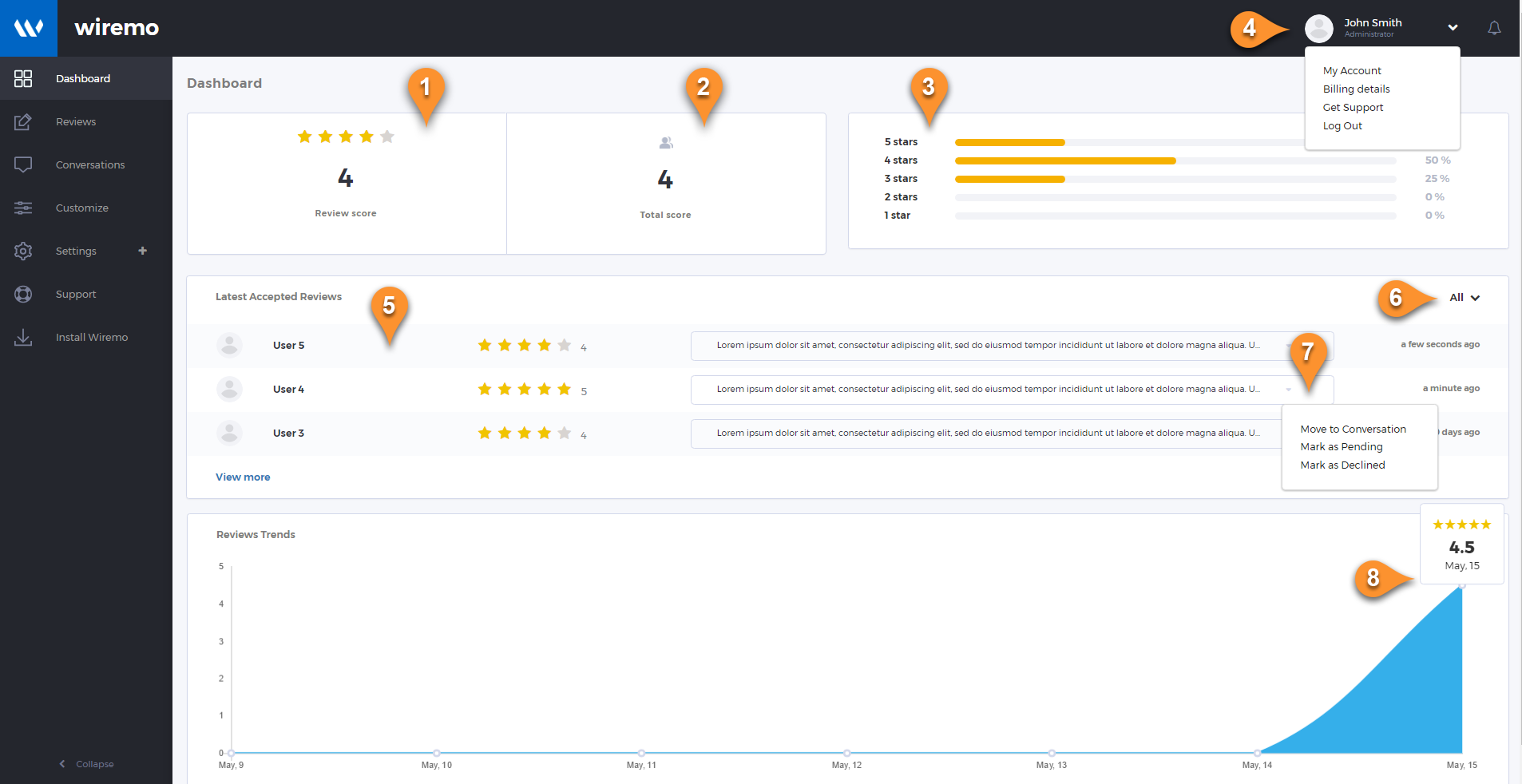This screenshot has height=784, width=1522.
Task: Collapse the sidebar
Action: coord(86,764)
